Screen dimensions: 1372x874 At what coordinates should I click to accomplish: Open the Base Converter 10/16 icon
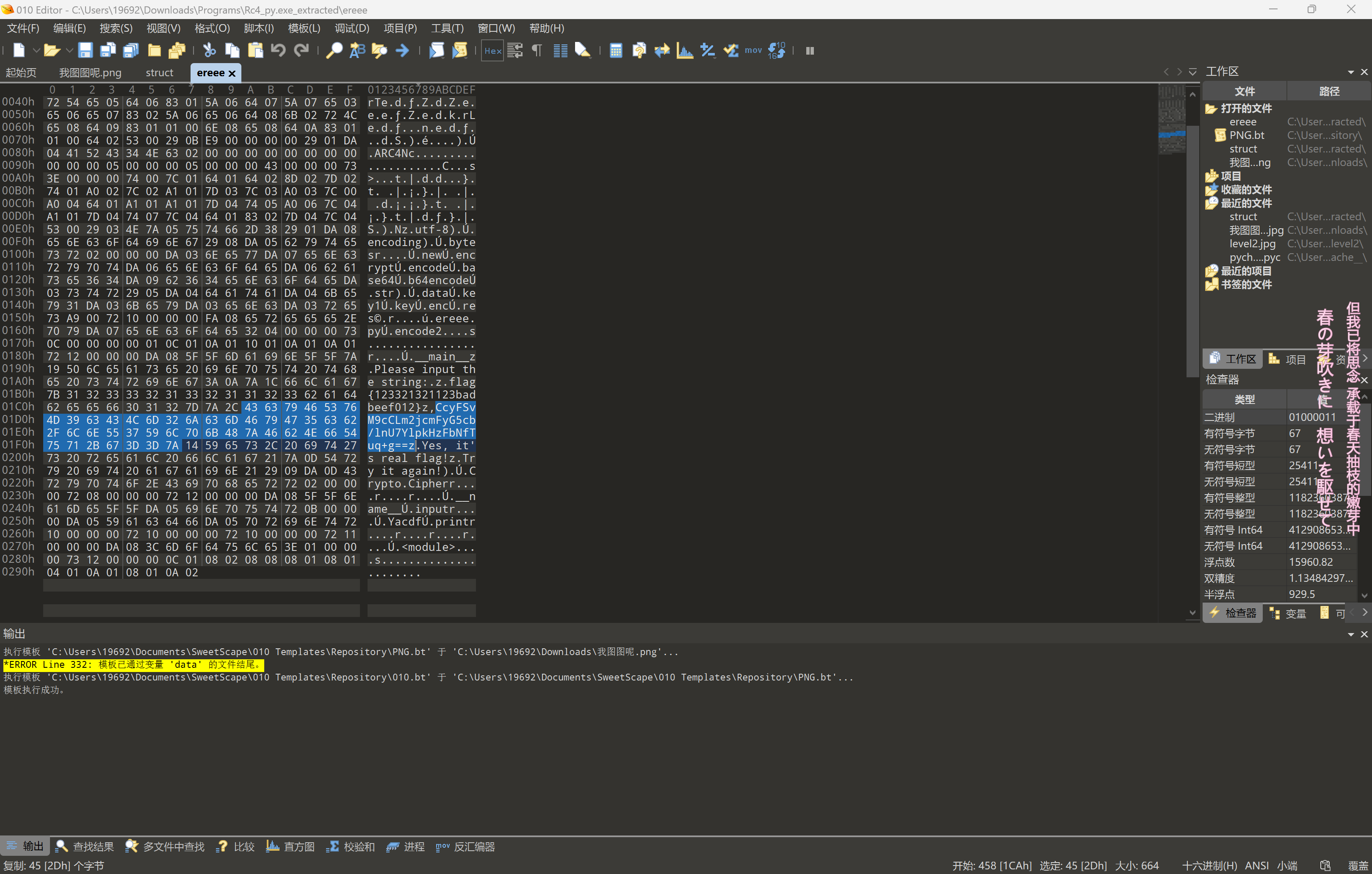(x=777, y=51)
